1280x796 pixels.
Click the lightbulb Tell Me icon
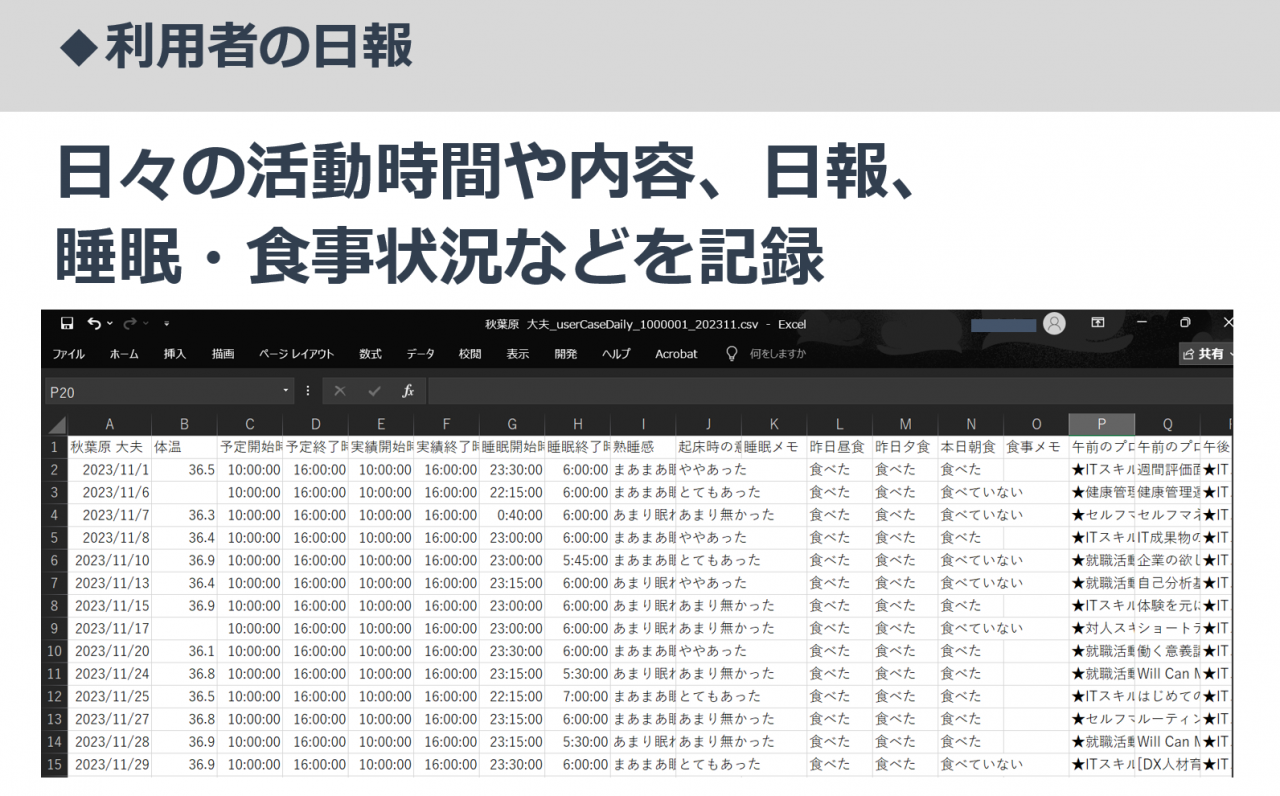tap(731, 354)
